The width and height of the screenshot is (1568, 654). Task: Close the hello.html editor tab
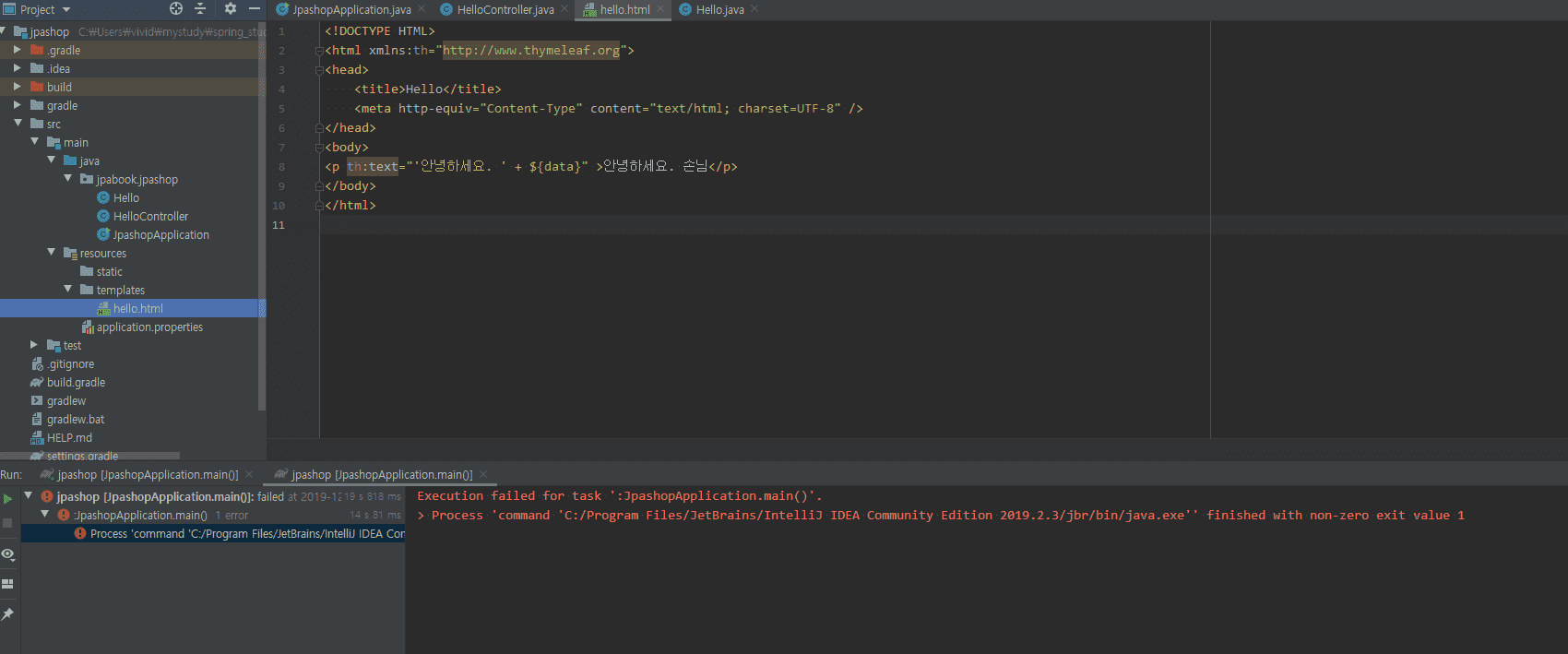tap(660, 9)
